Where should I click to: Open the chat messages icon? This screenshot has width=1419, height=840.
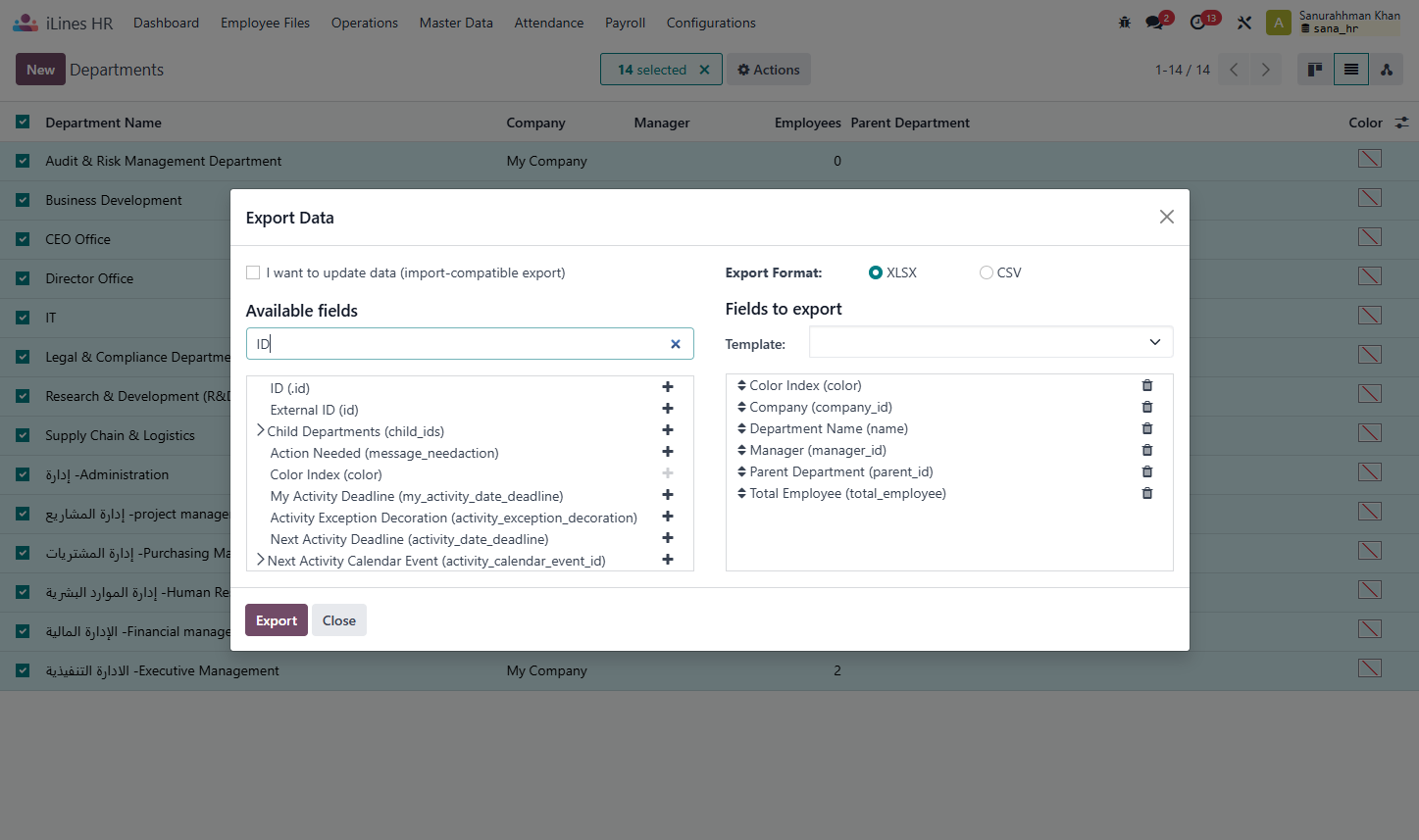pos(1154,23)
